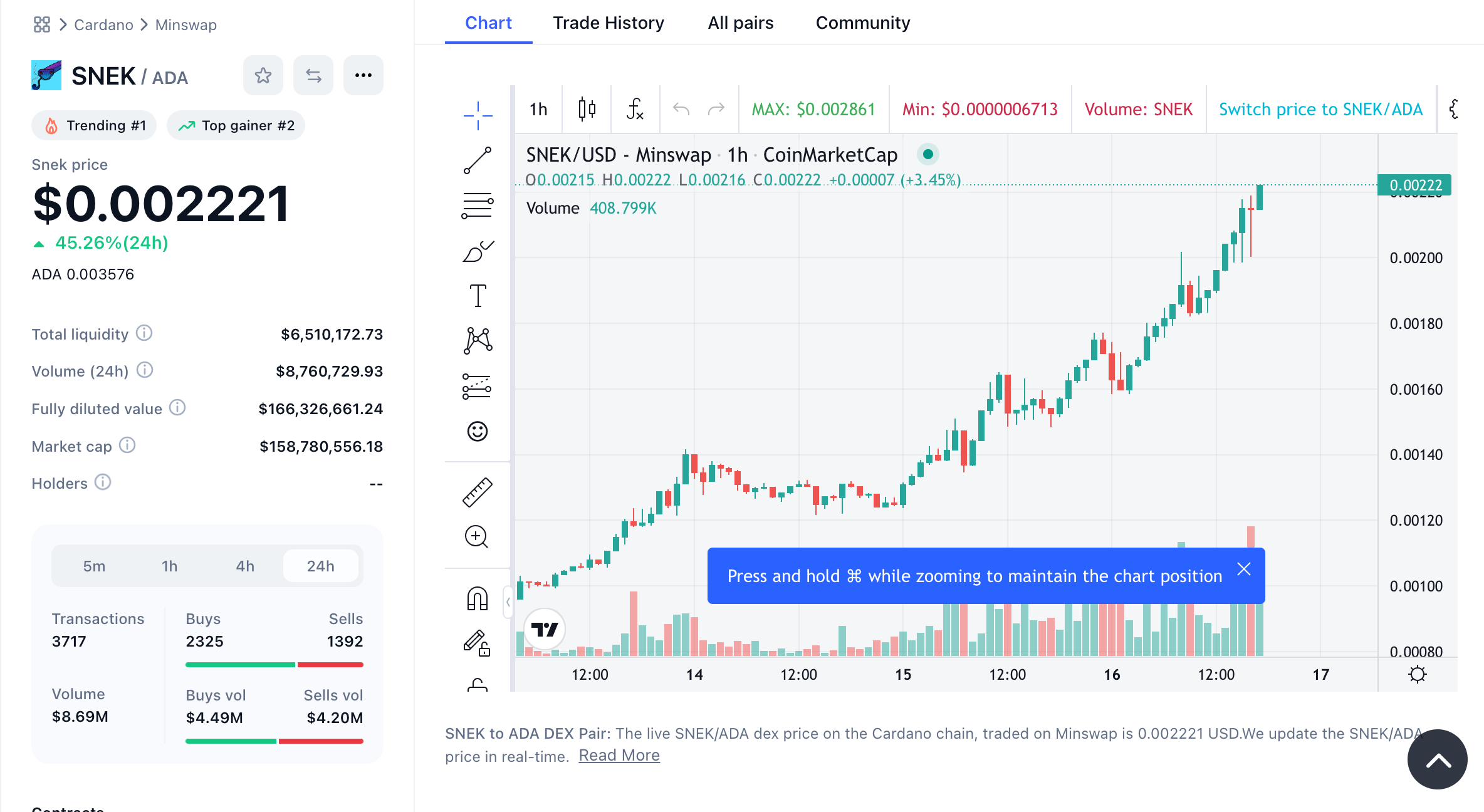Click the Top gainer #2 badge
This screenshot has height=812, width=1484.
click(x=236, y=125)
